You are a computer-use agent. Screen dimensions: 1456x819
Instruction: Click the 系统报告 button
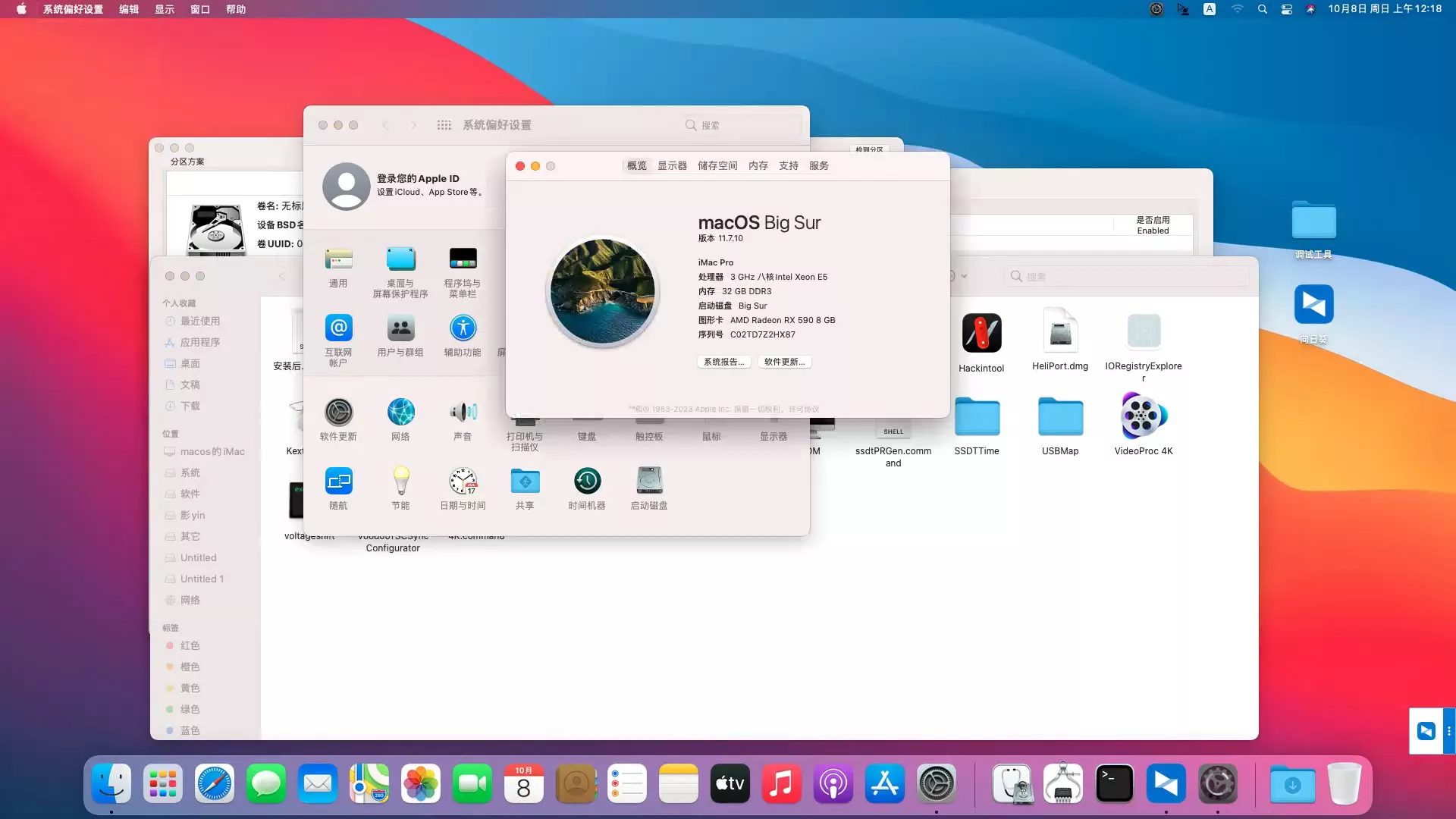(x=723, y=362)
